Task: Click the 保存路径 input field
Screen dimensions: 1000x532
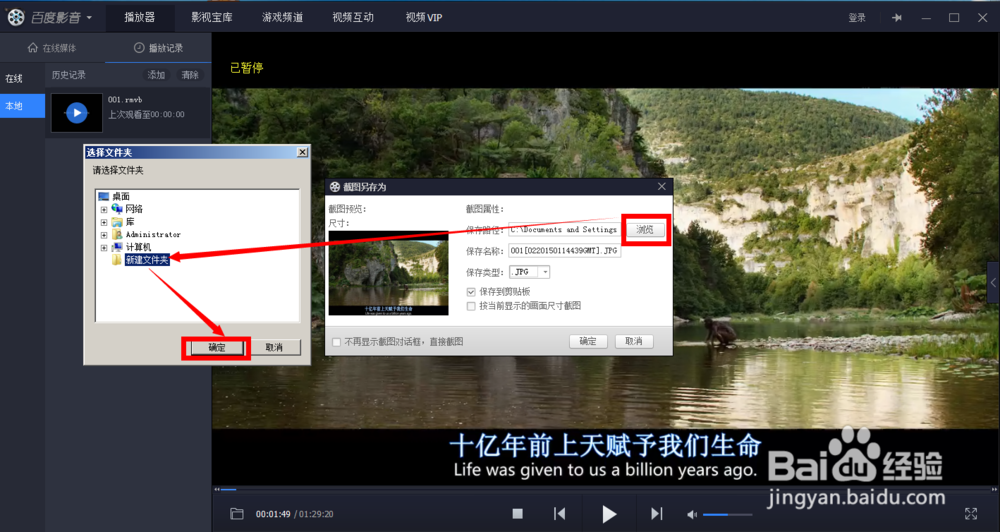Action: 564,230
